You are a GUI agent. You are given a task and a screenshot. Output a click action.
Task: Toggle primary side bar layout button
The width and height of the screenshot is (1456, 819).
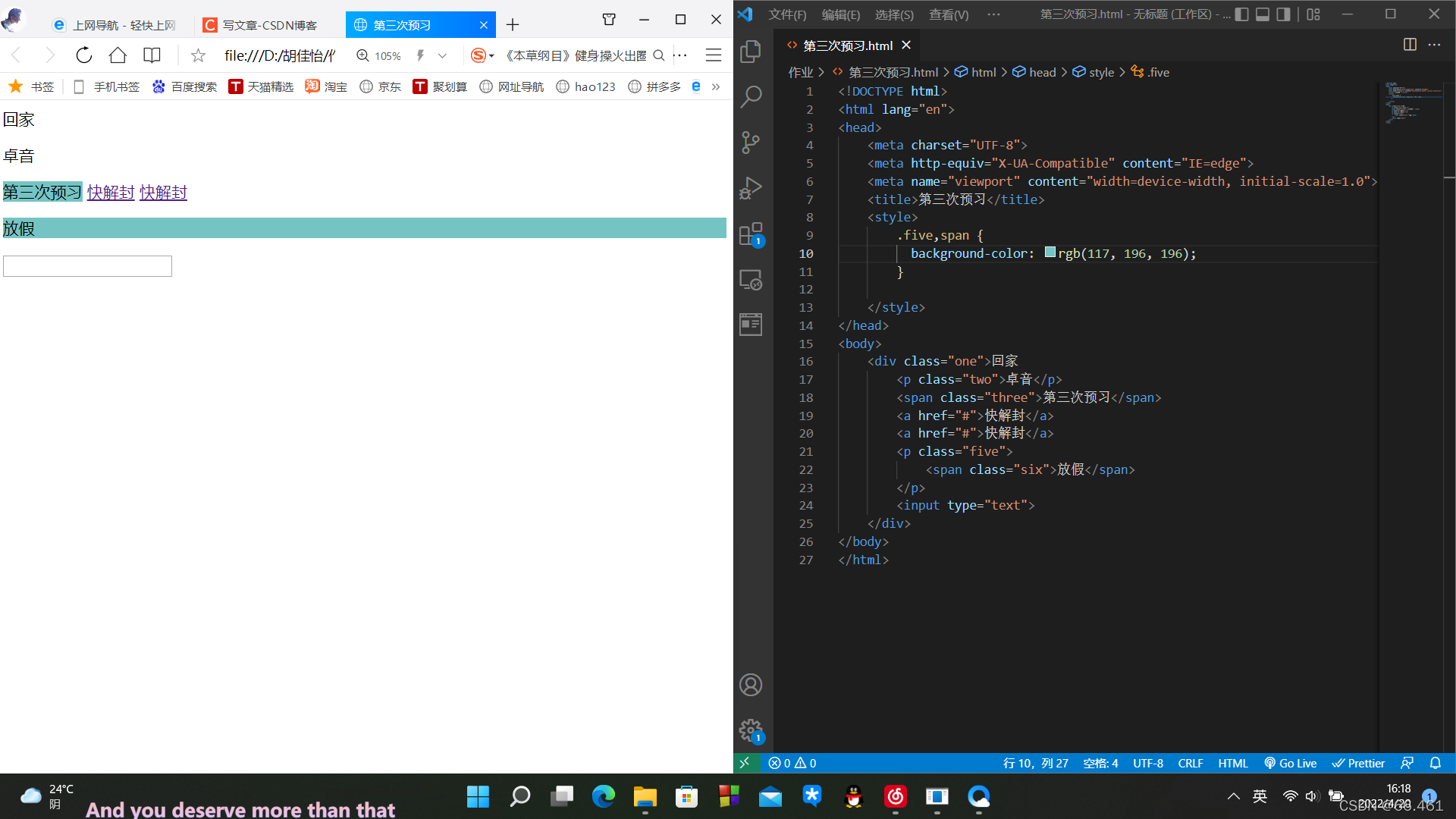(x=1242, y=14)
